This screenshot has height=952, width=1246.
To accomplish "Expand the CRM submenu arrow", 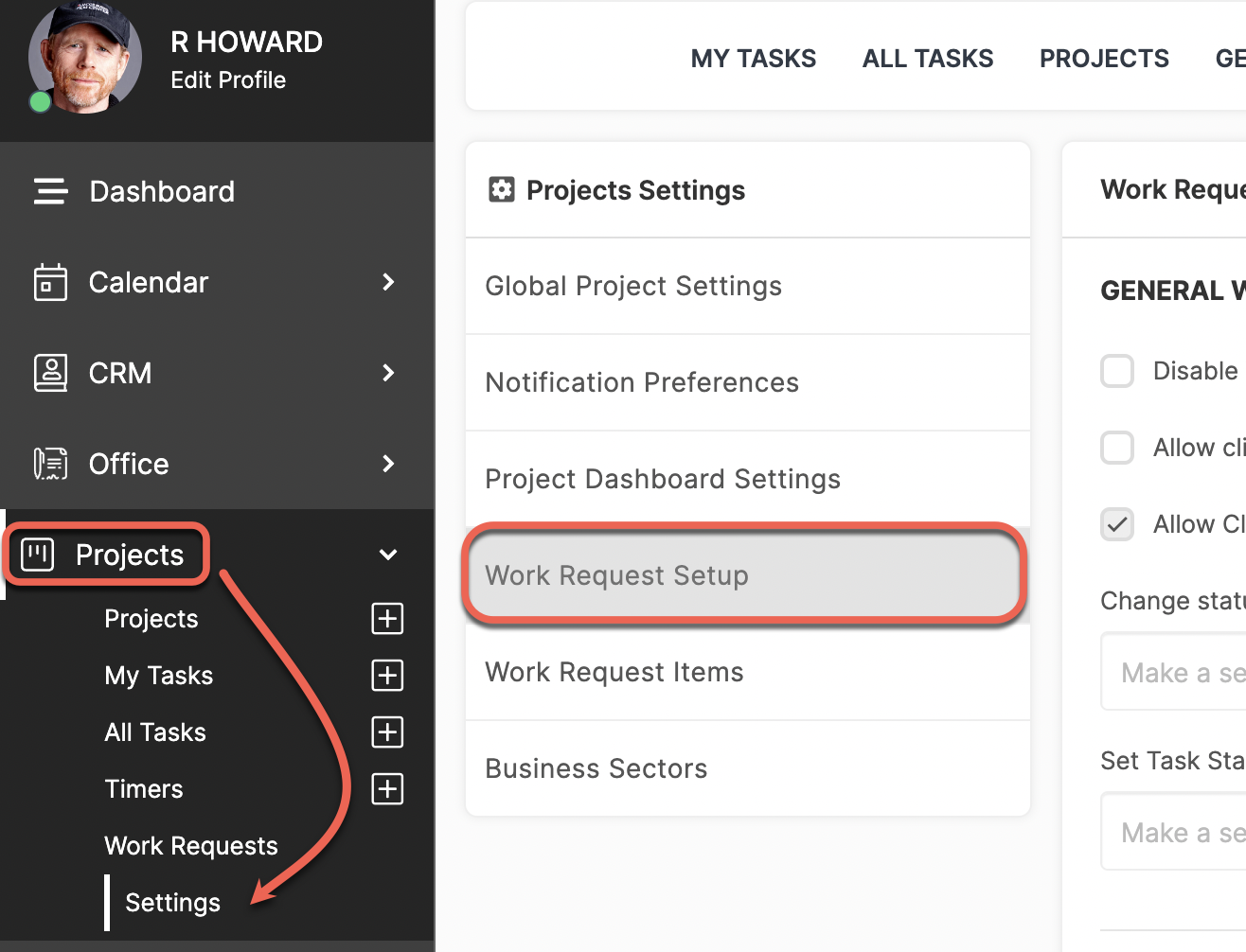I will [x=388, y=373].
